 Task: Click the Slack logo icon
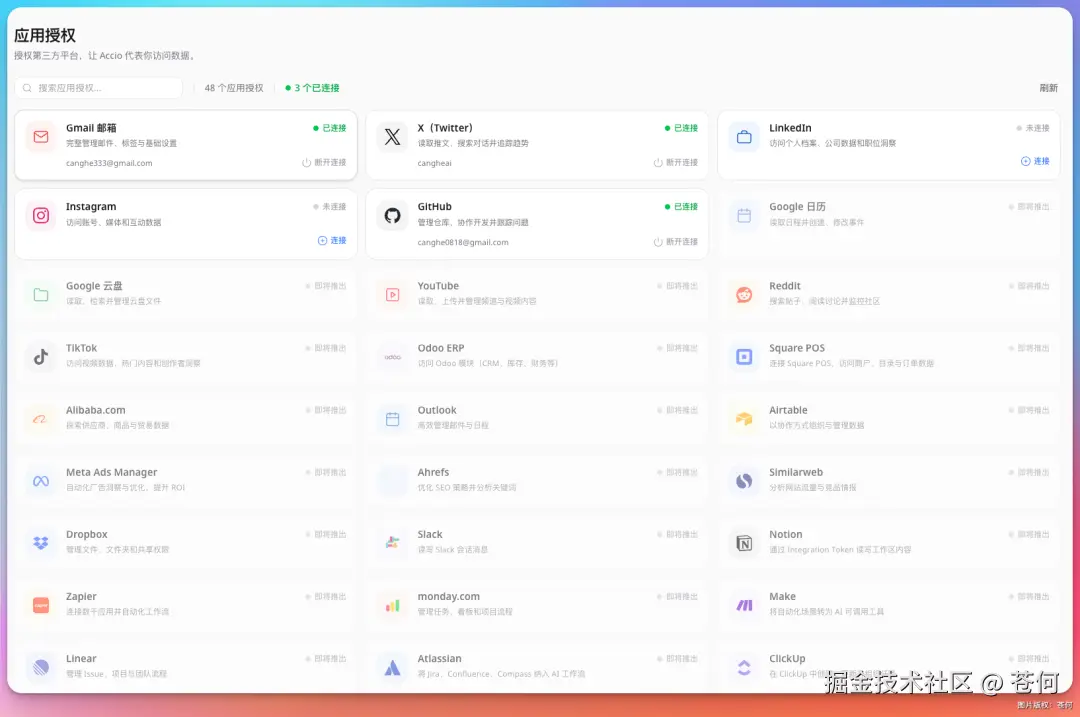point(393,543)
